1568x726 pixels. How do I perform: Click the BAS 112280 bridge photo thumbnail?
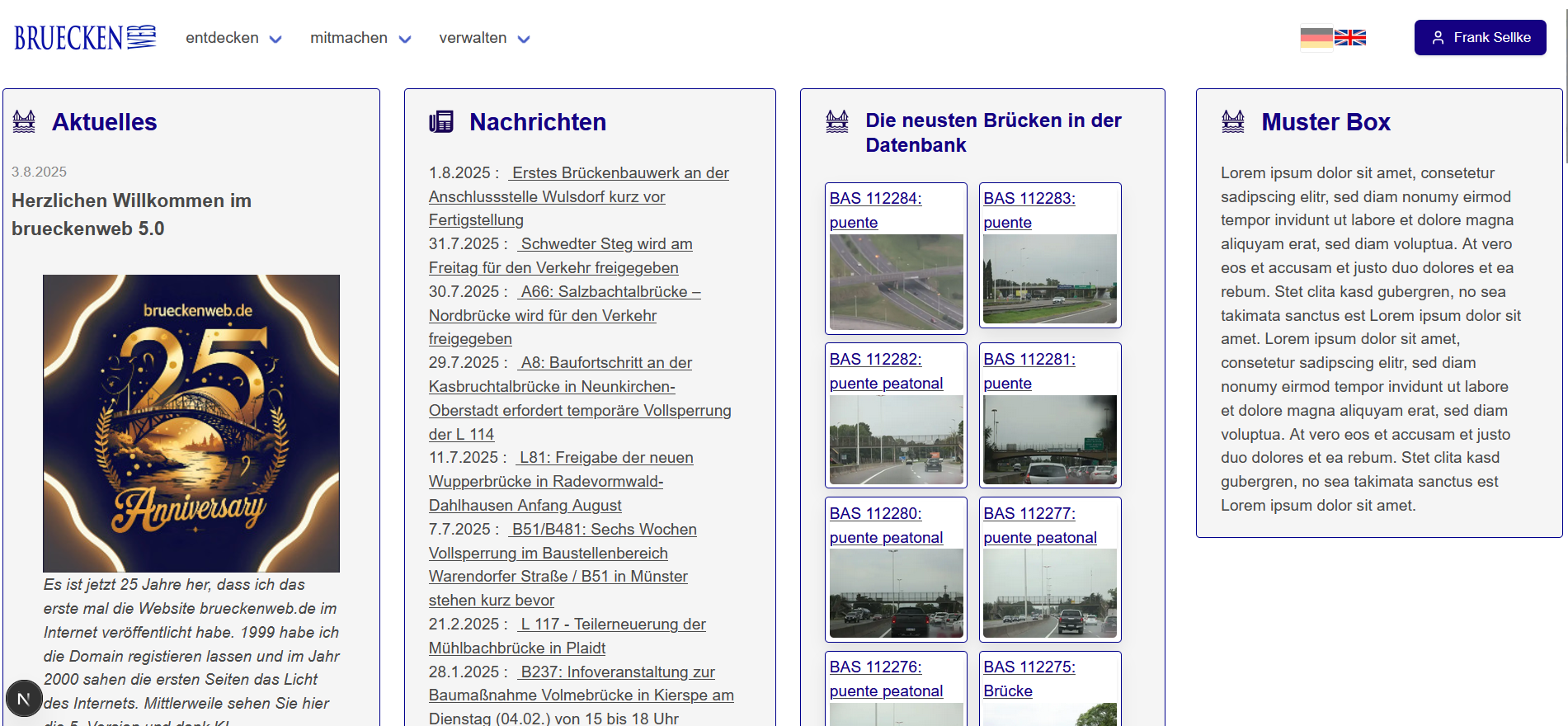pyautogui.click(x=896, y=593)
